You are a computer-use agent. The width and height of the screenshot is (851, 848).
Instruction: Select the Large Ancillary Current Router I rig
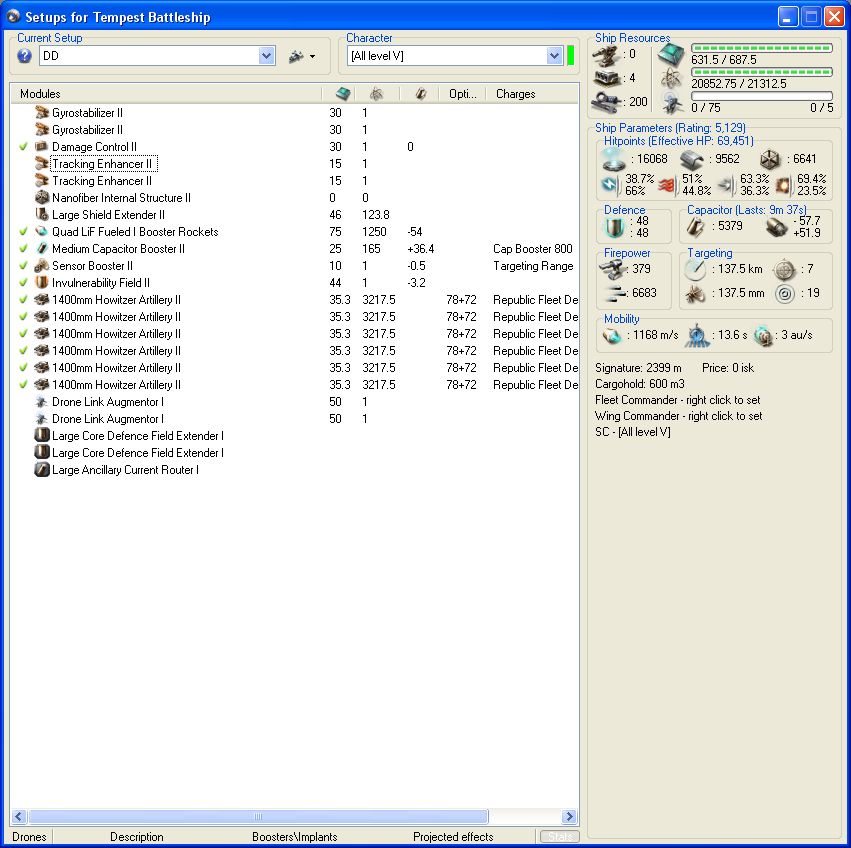(295, 470)
